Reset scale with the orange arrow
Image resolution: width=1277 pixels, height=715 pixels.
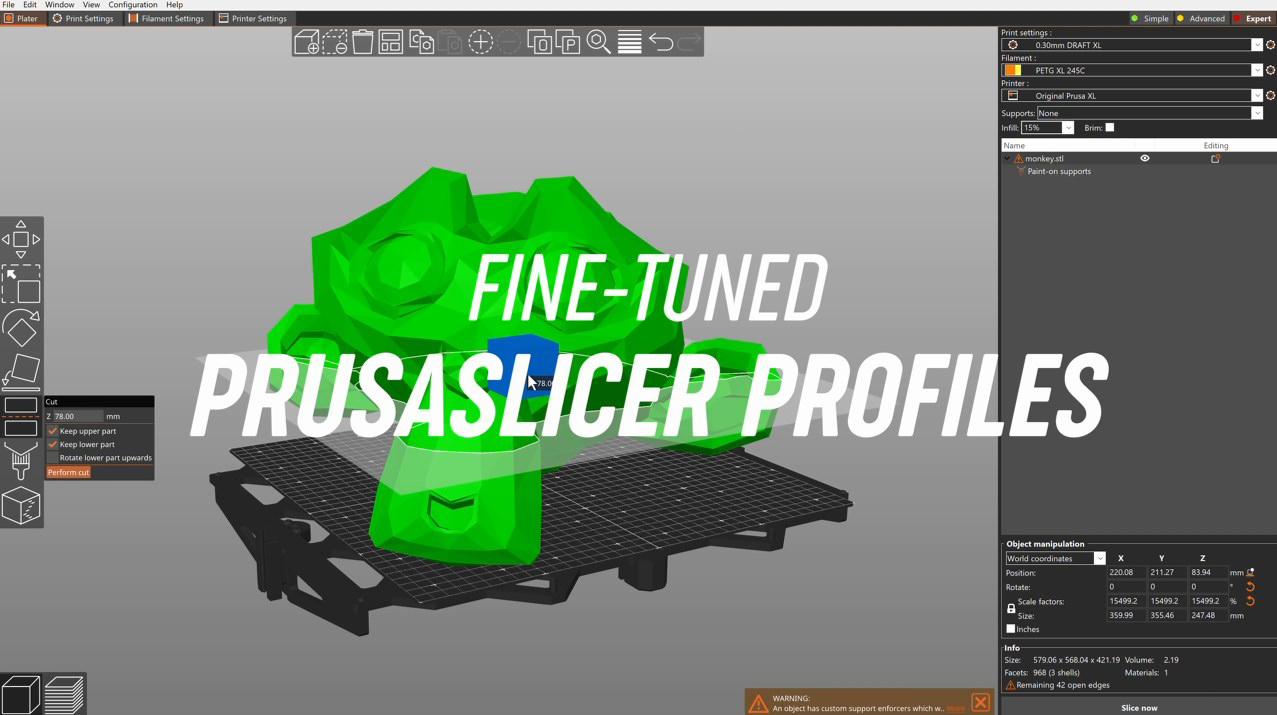(1250, 601)
